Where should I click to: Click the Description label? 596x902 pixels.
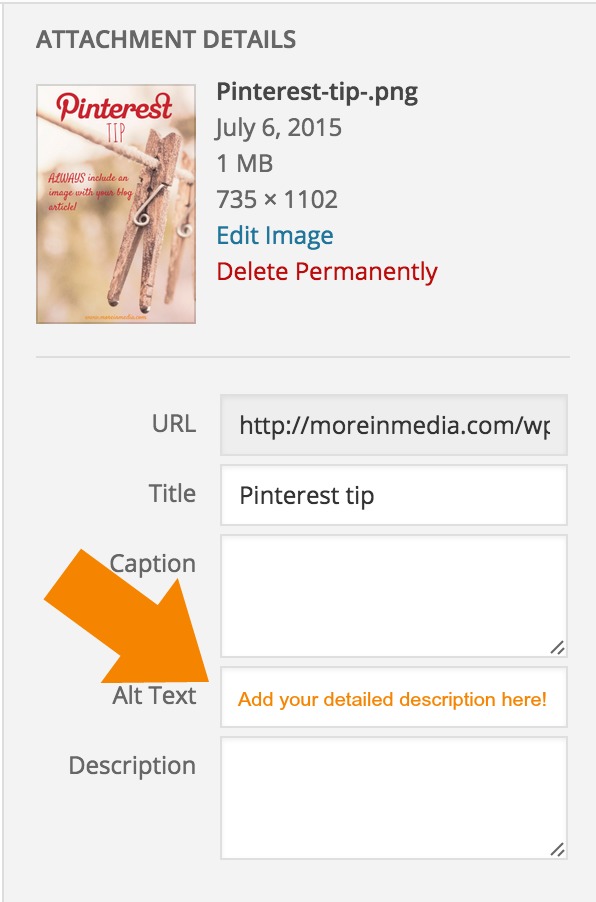point(132,766)
